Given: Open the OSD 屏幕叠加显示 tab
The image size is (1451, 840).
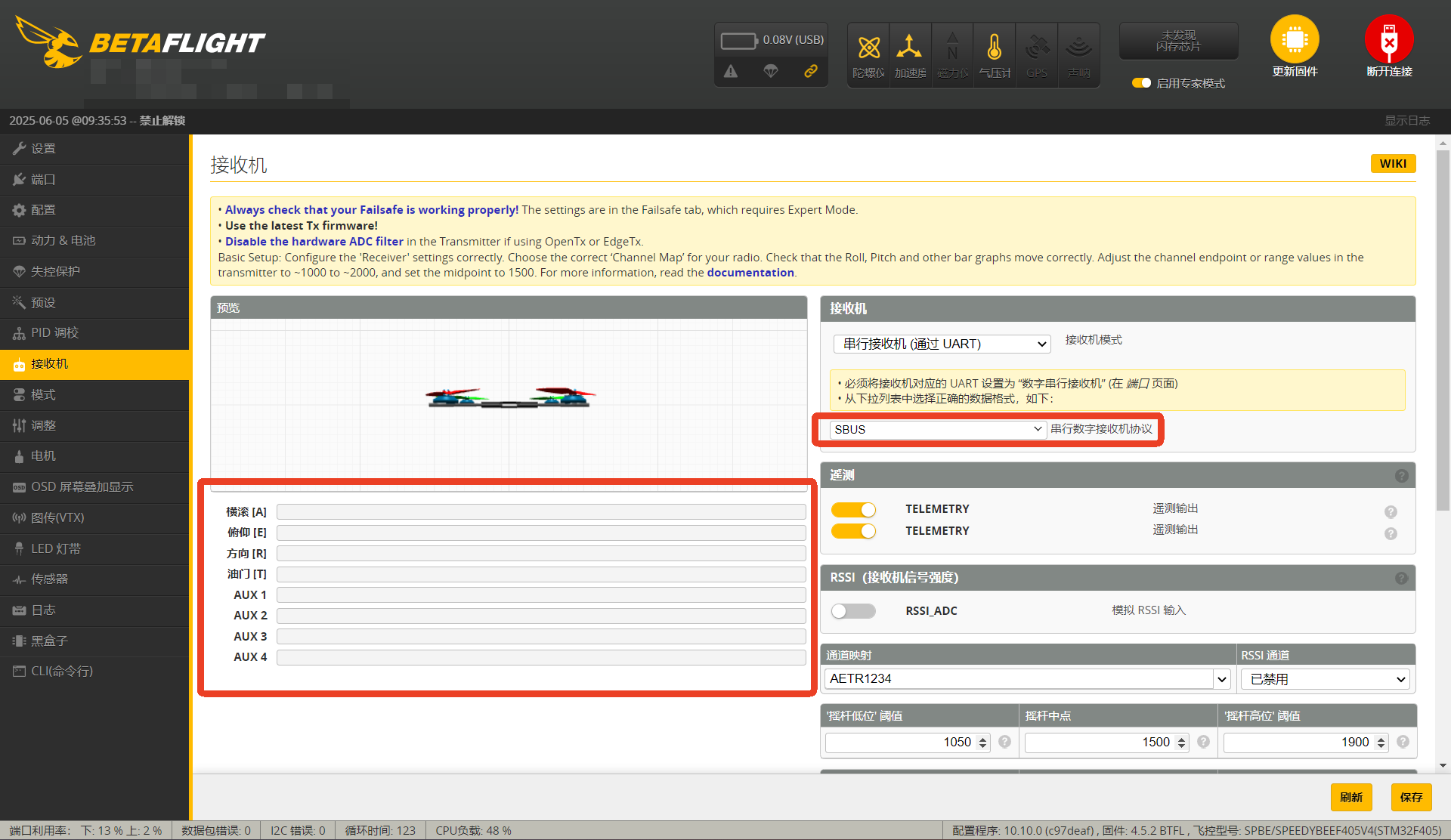Looking at the screenshot, I should tap(94, 487).
